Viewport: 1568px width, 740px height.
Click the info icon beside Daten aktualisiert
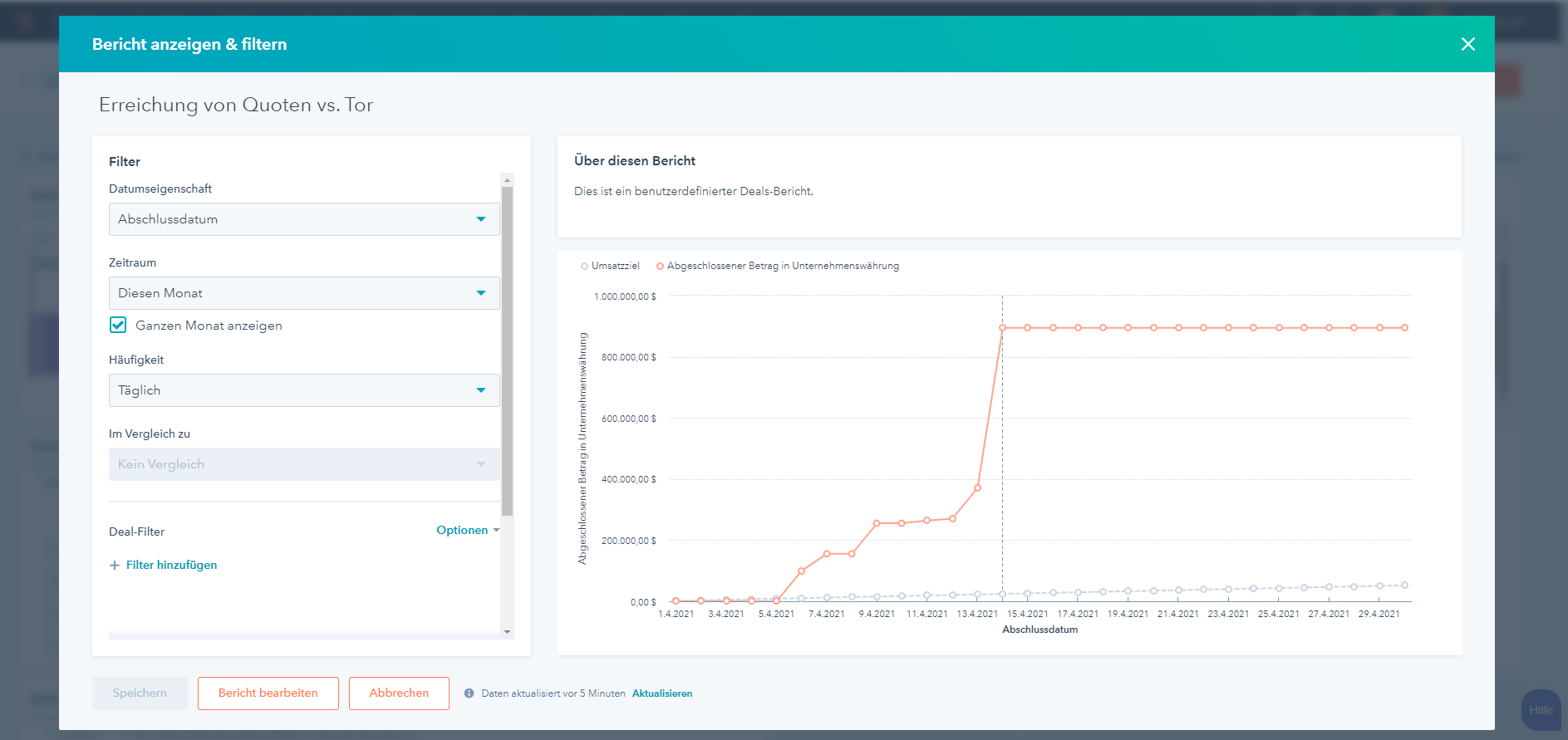click(469, 693)
